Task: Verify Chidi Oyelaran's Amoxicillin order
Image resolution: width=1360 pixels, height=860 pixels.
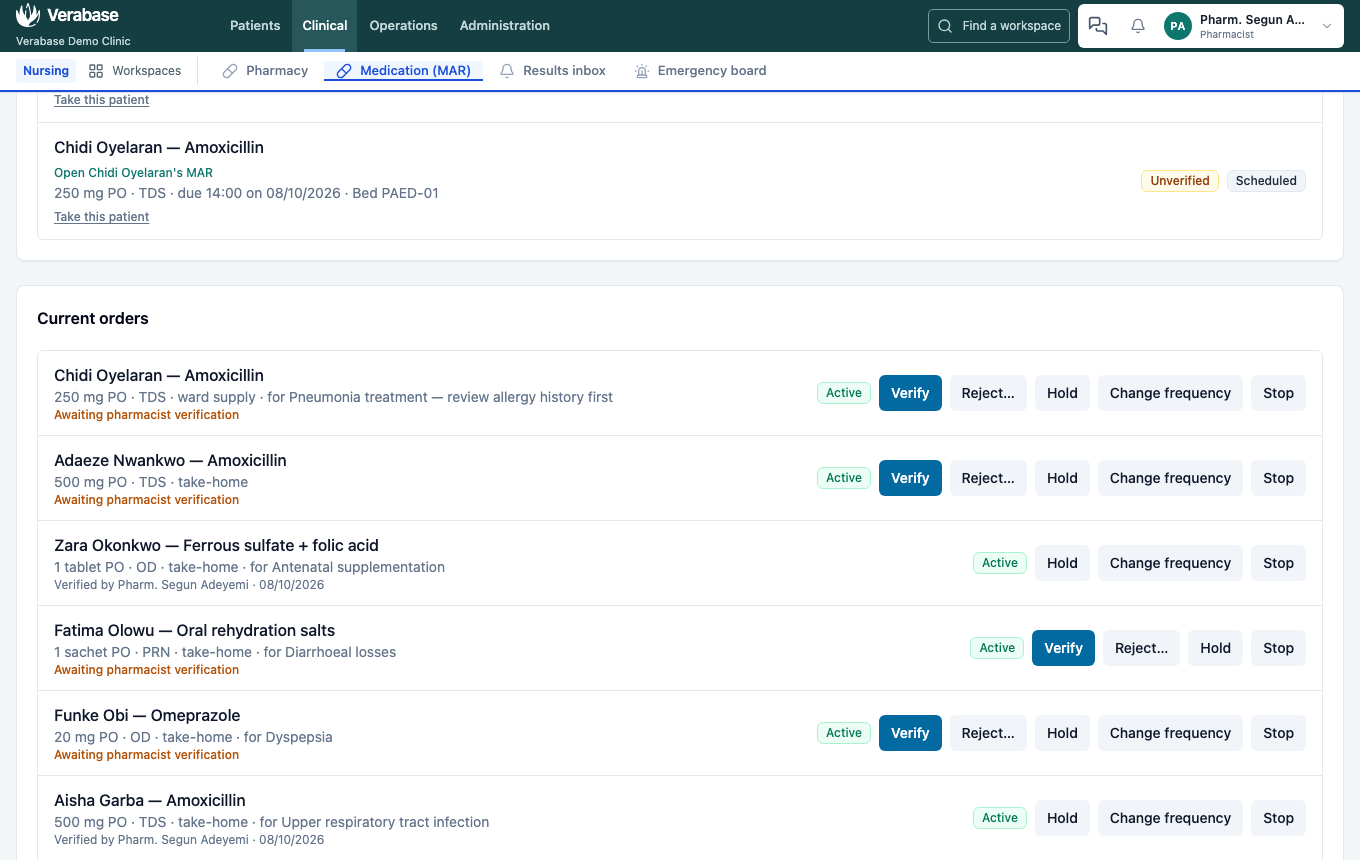Action: click(x=910, y=393)
